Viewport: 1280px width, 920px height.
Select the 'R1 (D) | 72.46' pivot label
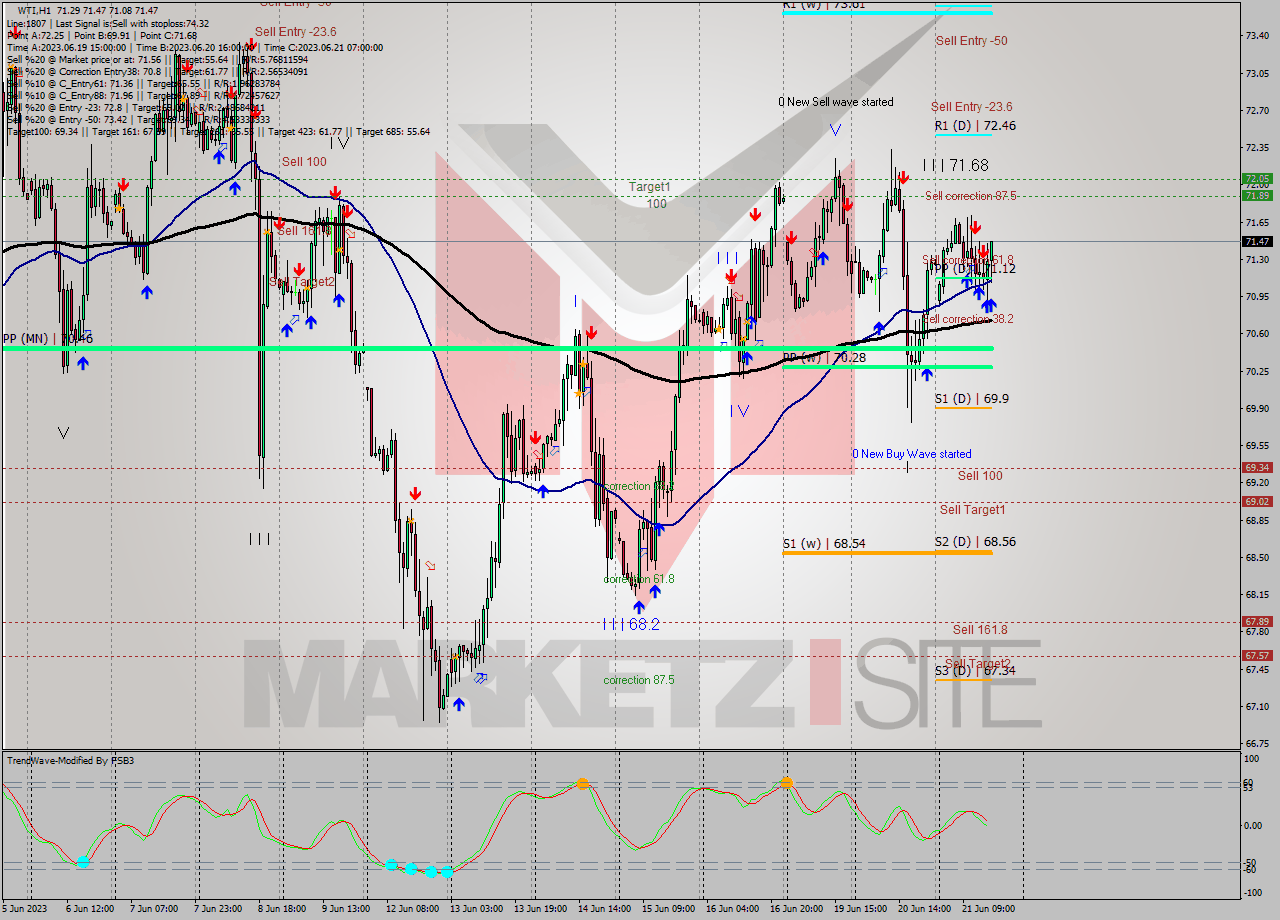(975, 126)
